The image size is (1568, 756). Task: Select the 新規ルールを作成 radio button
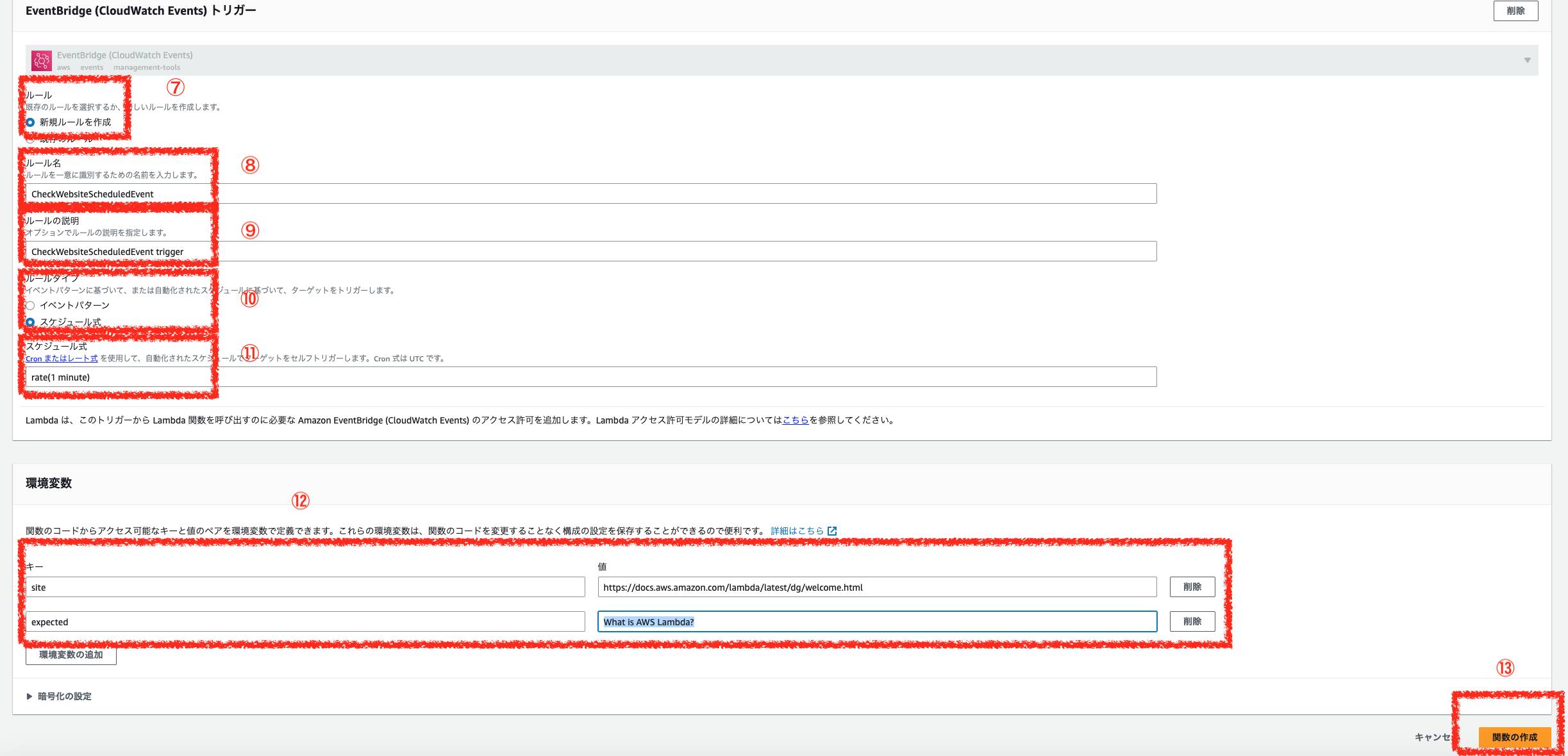point(30,122)
